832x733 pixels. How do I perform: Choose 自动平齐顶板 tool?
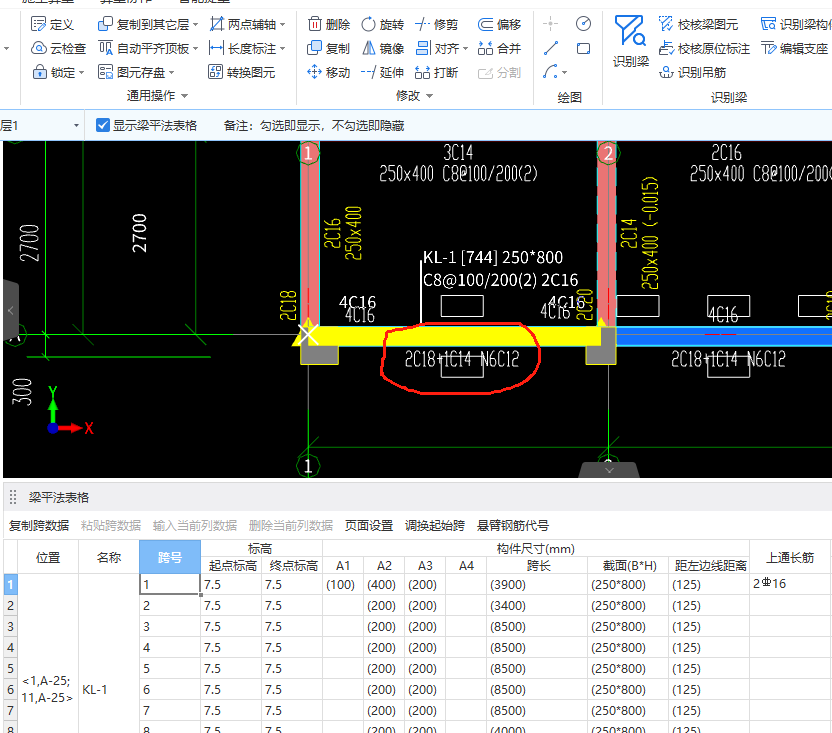tap(143, 48)
